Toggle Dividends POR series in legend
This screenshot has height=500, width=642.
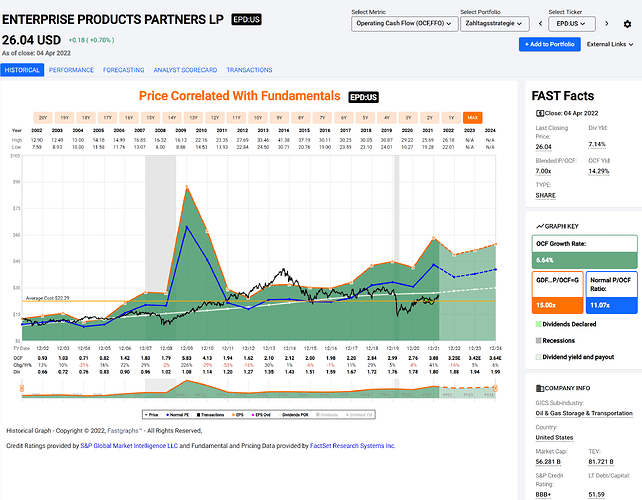[293, 415]
